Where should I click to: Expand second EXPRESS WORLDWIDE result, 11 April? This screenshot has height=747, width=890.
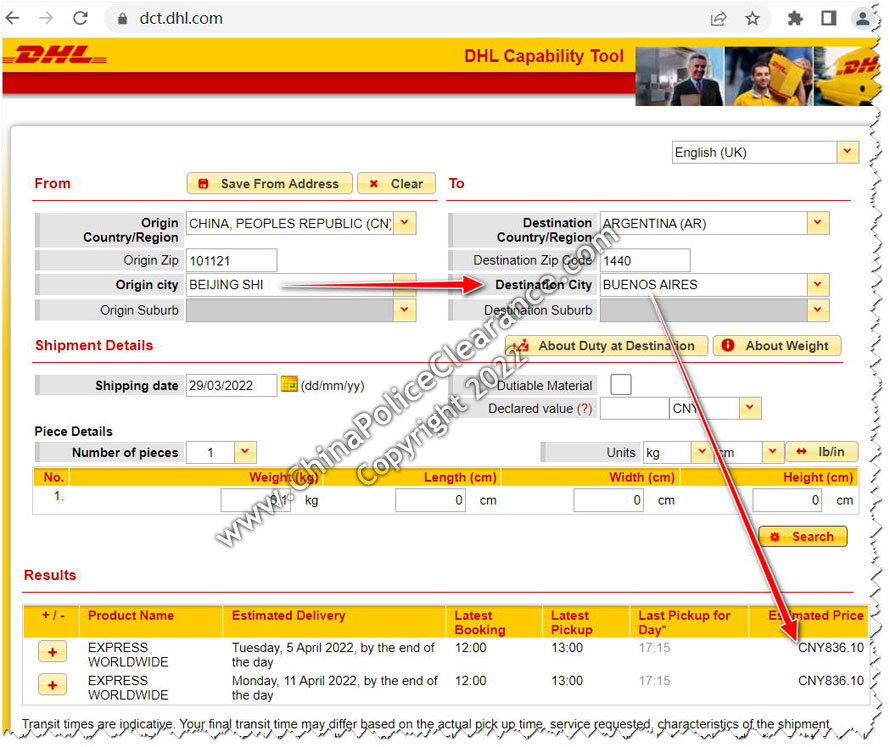[52, 685]
